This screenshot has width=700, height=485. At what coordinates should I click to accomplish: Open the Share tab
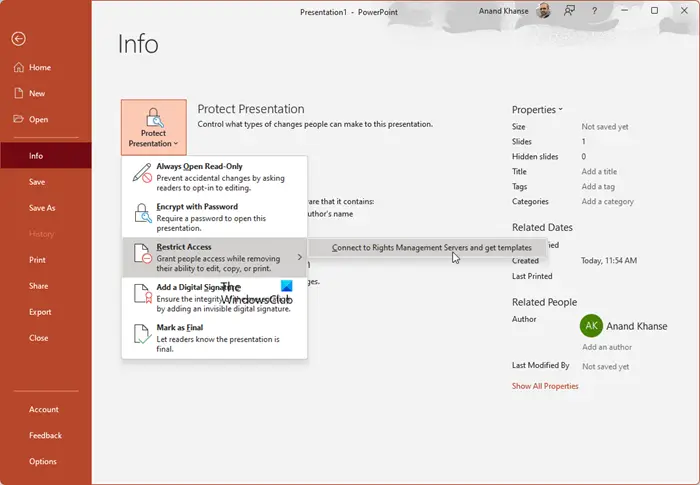tap(46, 286)
